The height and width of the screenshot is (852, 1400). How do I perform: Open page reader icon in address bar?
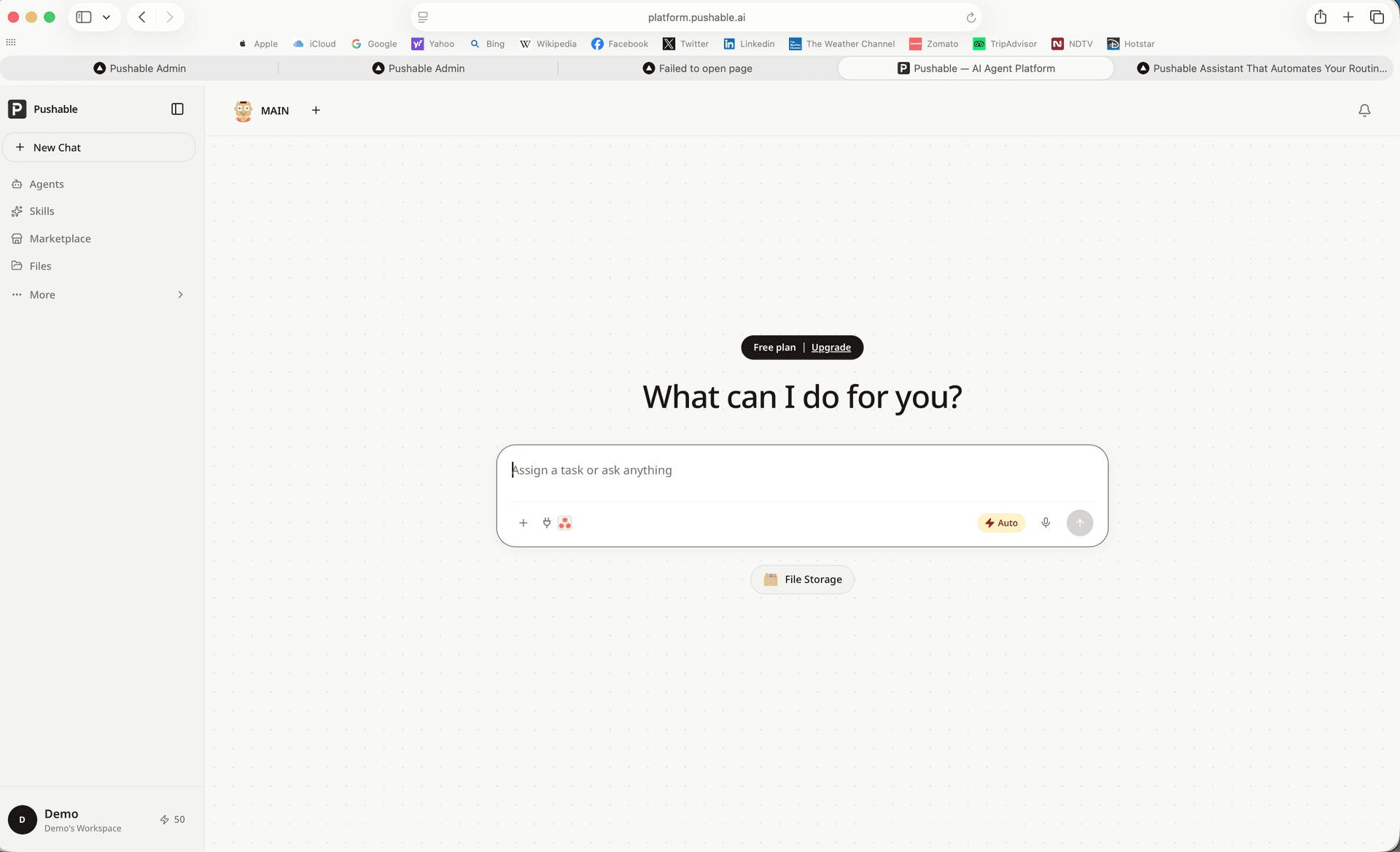(x=423, y=17)
